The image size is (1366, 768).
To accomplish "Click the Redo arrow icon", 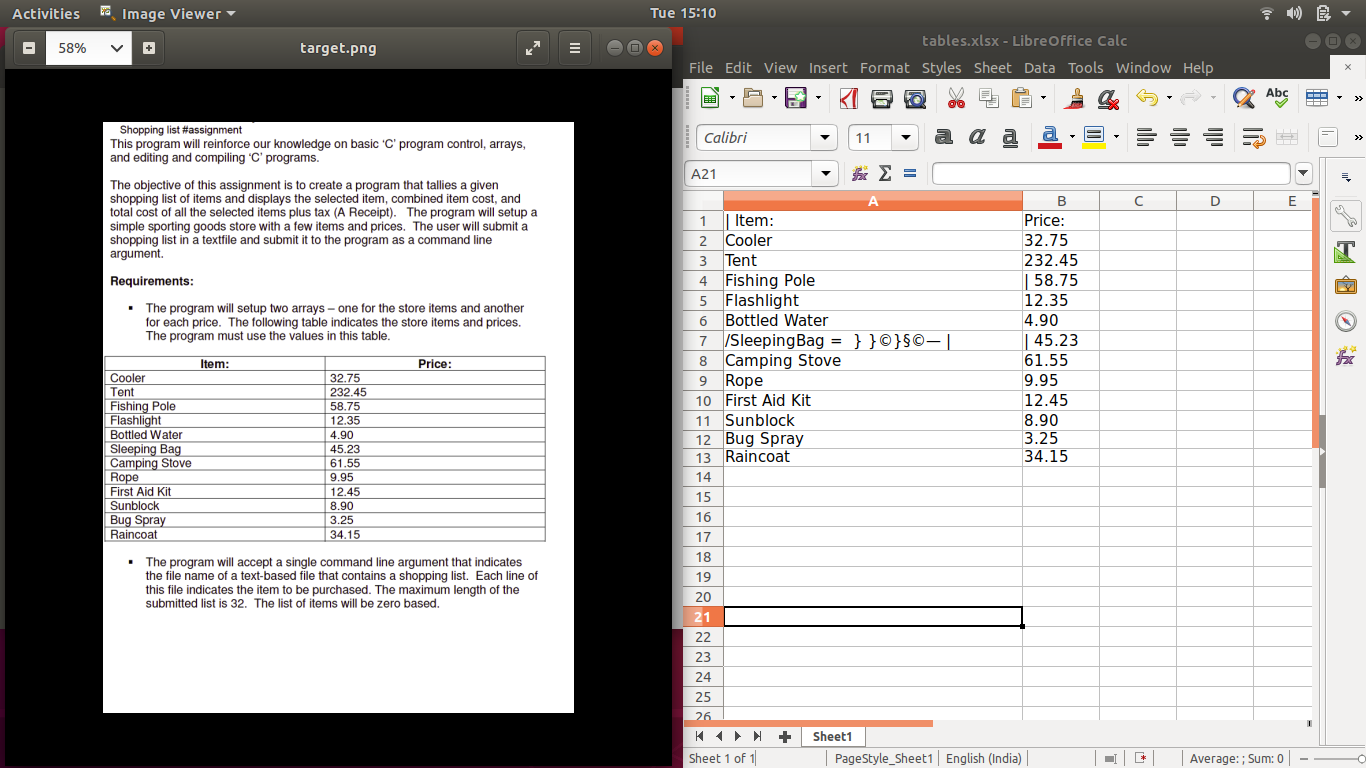I will [1190, 98].
